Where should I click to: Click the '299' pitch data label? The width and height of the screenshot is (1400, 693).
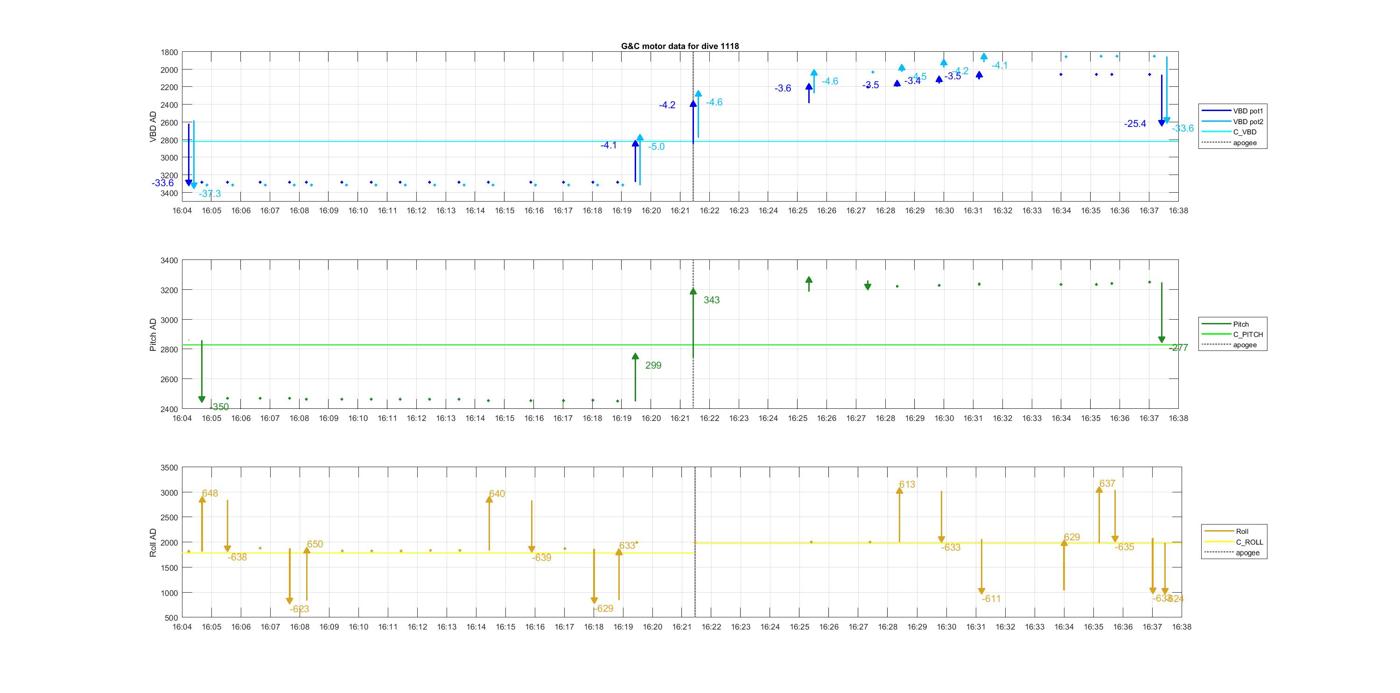653,366
